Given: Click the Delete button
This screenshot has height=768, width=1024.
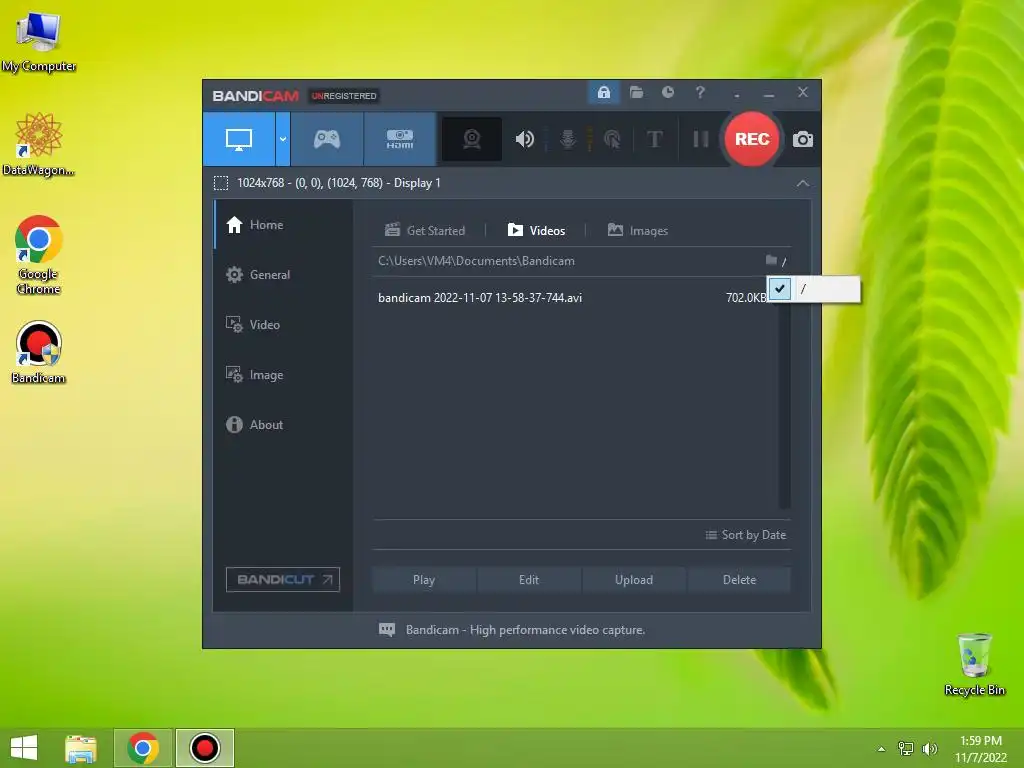Looking at the screenshot, I should click(x=739, y=580).
